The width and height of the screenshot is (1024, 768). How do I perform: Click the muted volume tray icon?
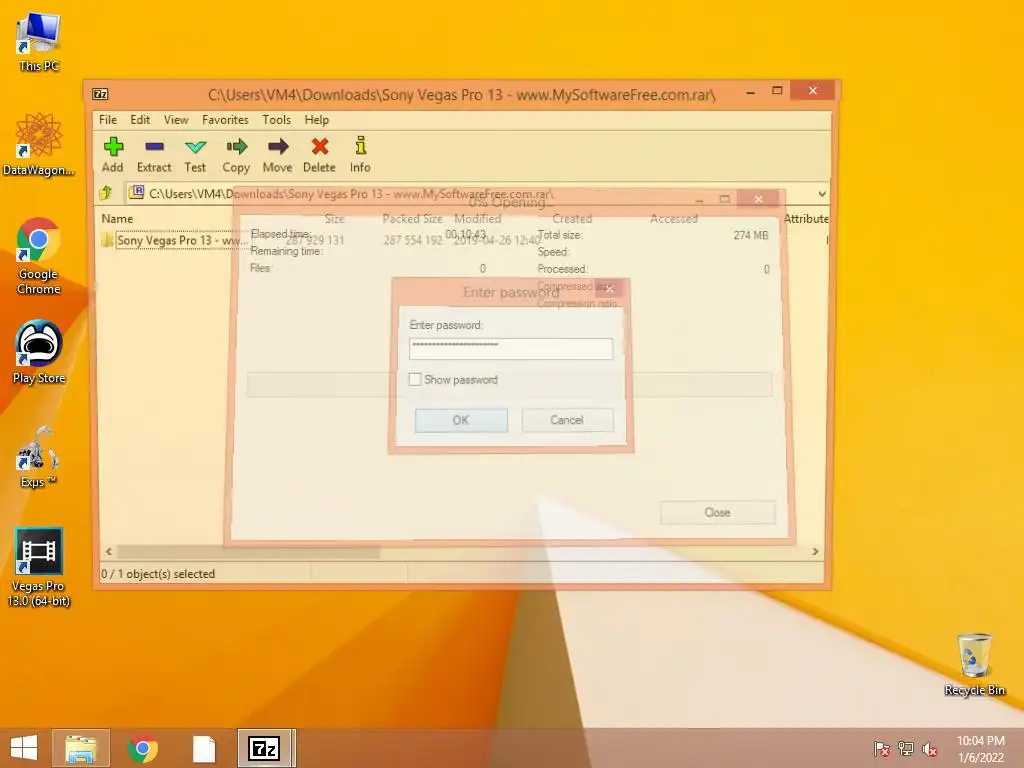pyautogui.click(x=930, y=749)
